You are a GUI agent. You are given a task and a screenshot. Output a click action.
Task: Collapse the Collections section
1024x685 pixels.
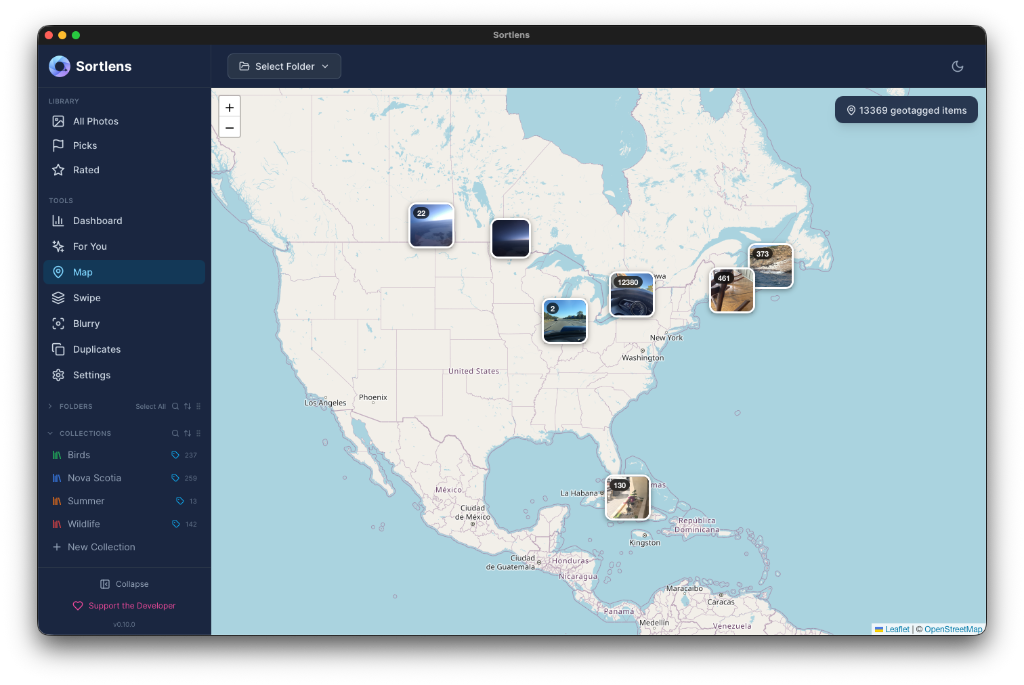pos(50,433)
